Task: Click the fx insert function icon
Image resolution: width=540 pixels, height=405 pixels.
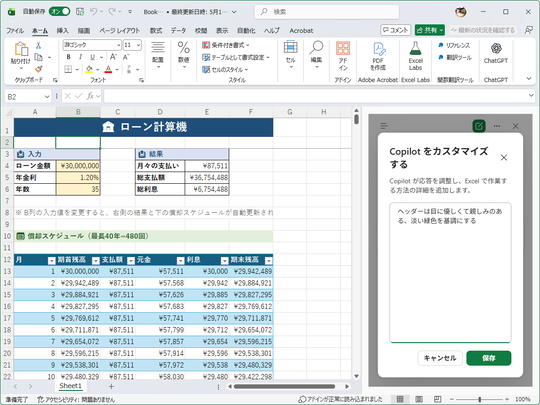Action: (90, 96)
